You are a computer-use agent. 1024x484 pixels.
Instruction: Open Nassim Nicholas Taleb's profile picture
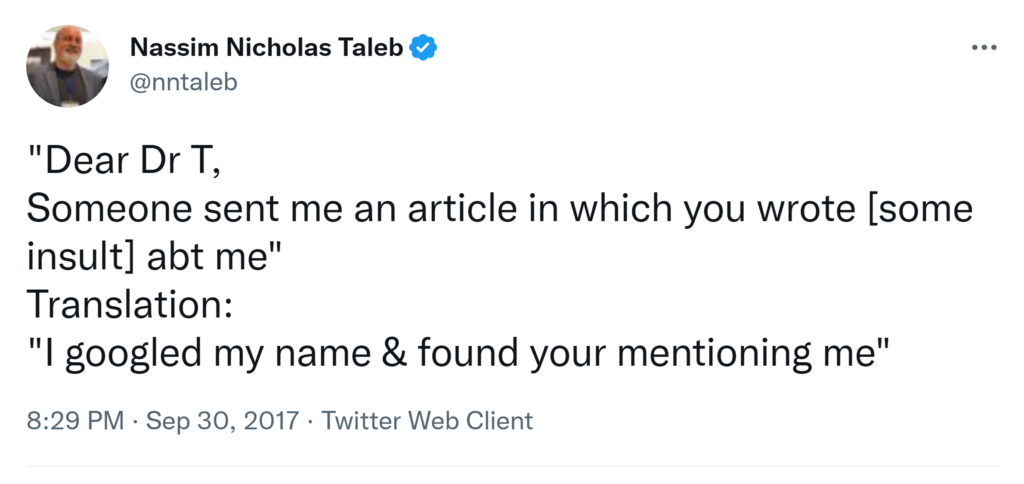point(67,67)
